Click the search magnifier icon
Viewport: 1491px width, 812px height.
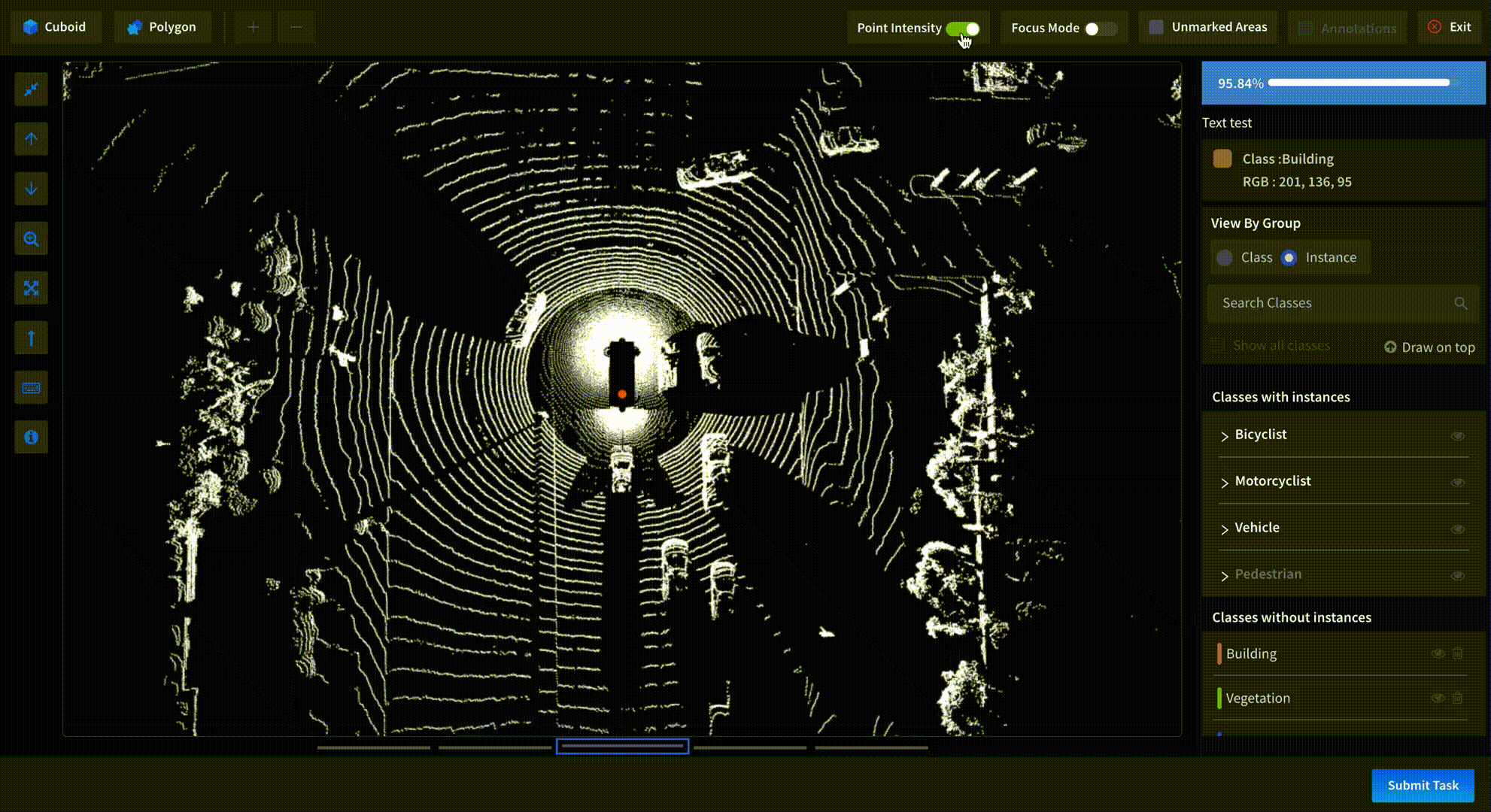[x=1460, y=303]
